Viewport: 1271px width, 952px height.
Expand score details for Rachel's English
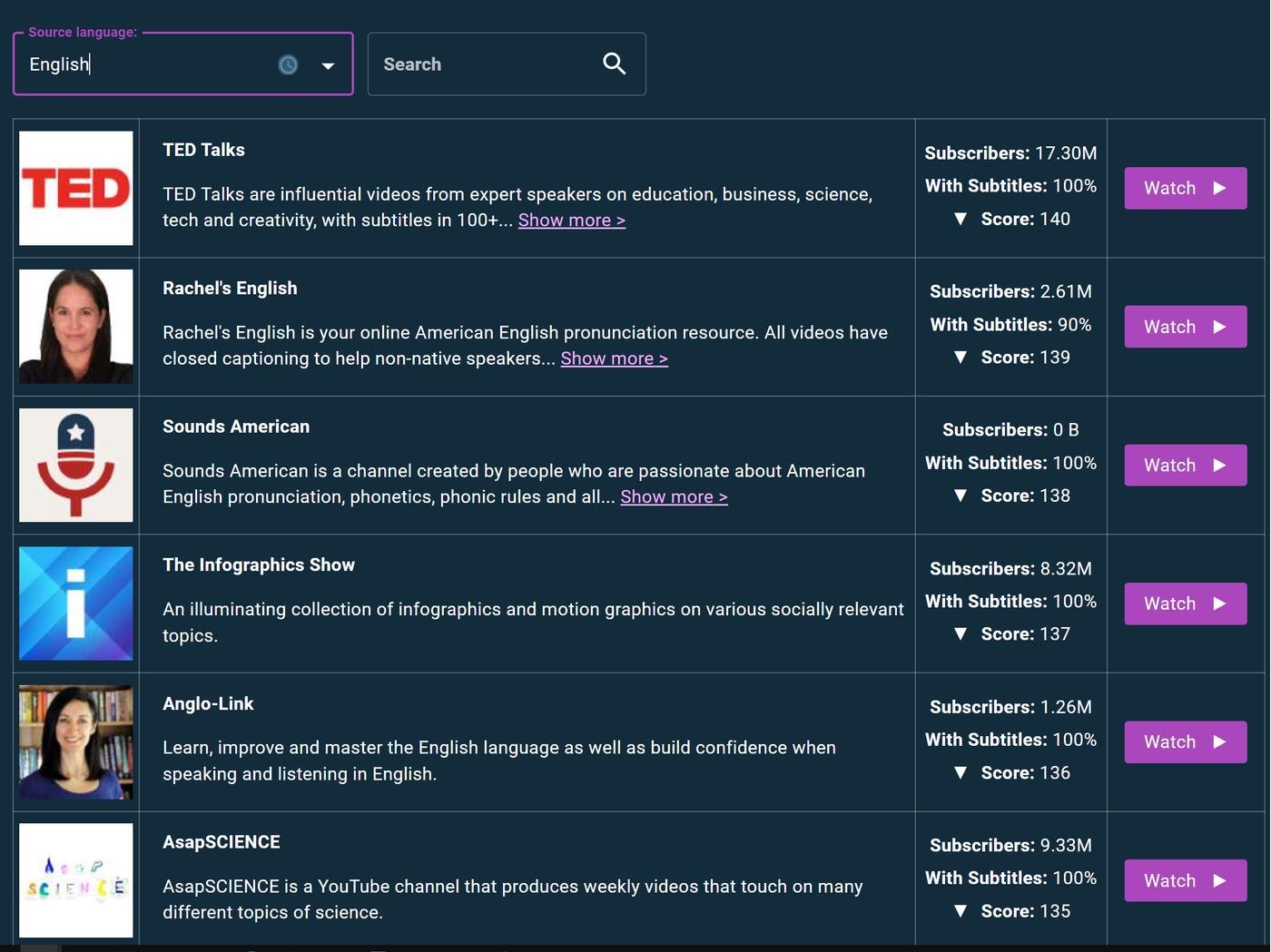pos(961,358)
